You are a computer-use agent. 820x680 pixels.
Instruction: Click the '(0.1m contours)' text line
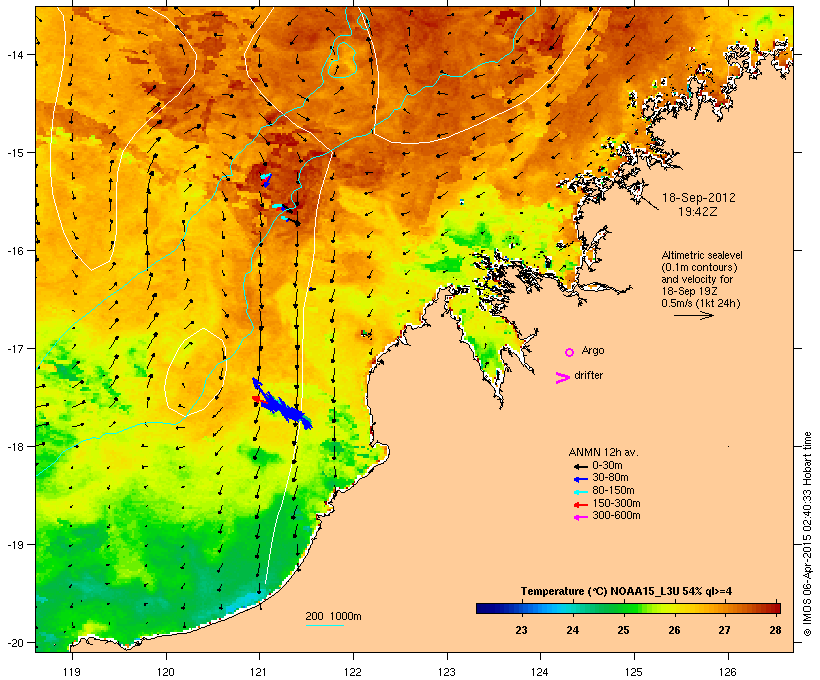tap(700, 267)
